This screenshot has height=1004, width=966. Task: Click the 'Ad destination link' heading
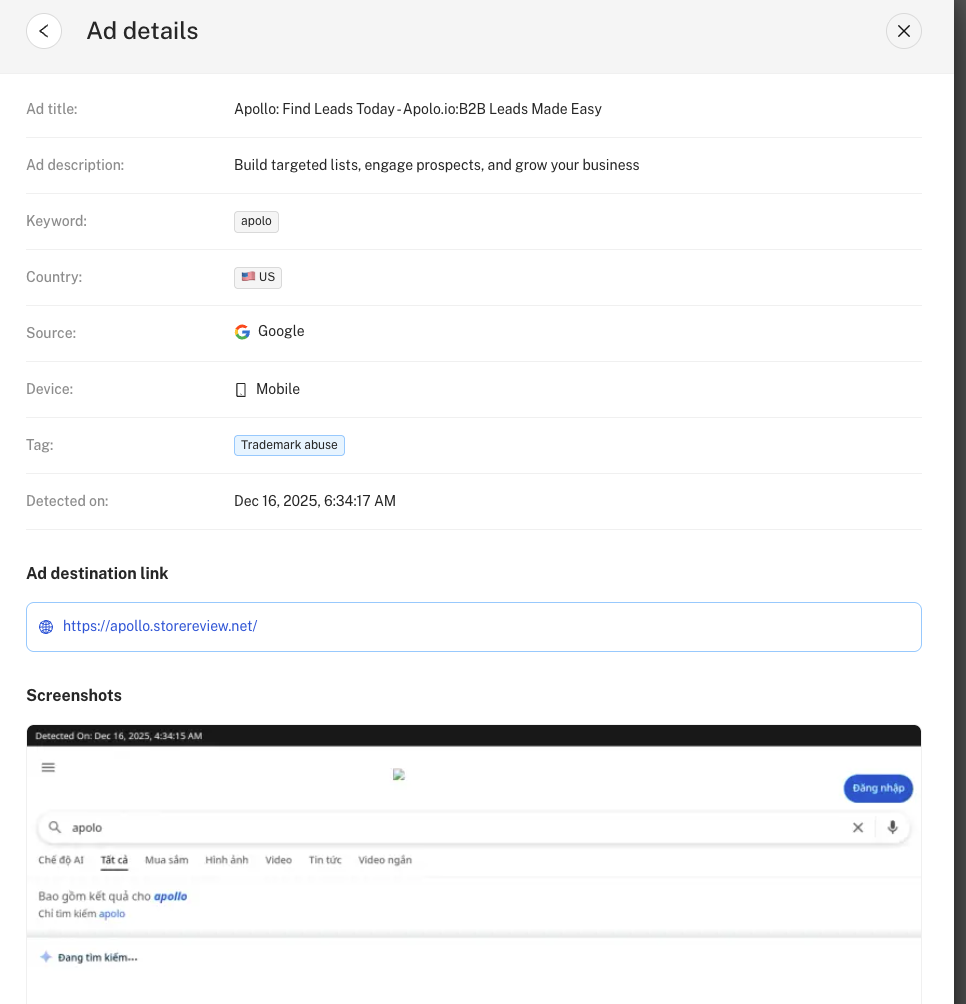pyautogui.click(x=97, y=574)
